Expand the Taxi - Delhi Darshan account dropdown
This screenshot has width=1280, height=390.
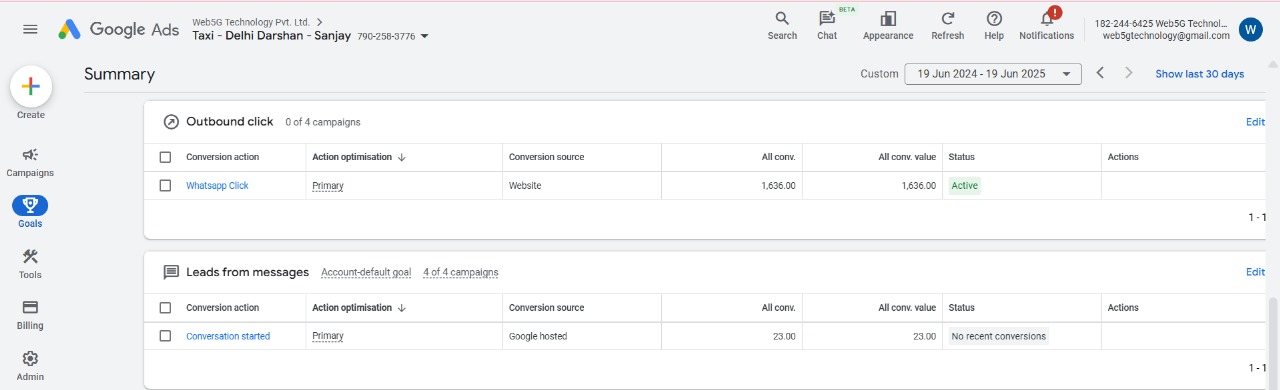pos(425,37)
